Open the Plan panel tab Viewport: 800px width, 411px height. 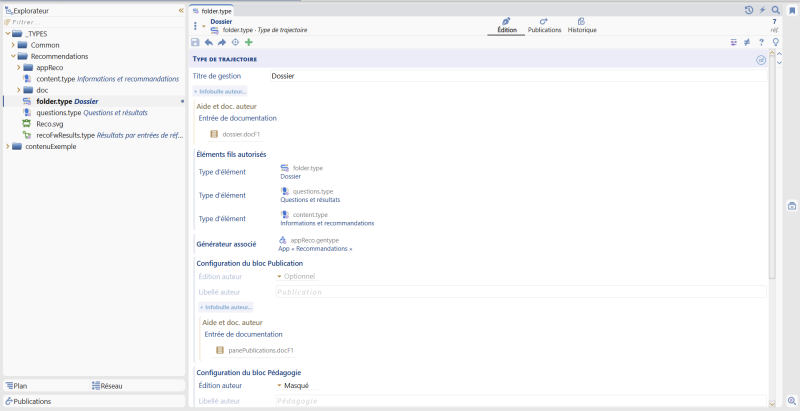click(47, 386)
